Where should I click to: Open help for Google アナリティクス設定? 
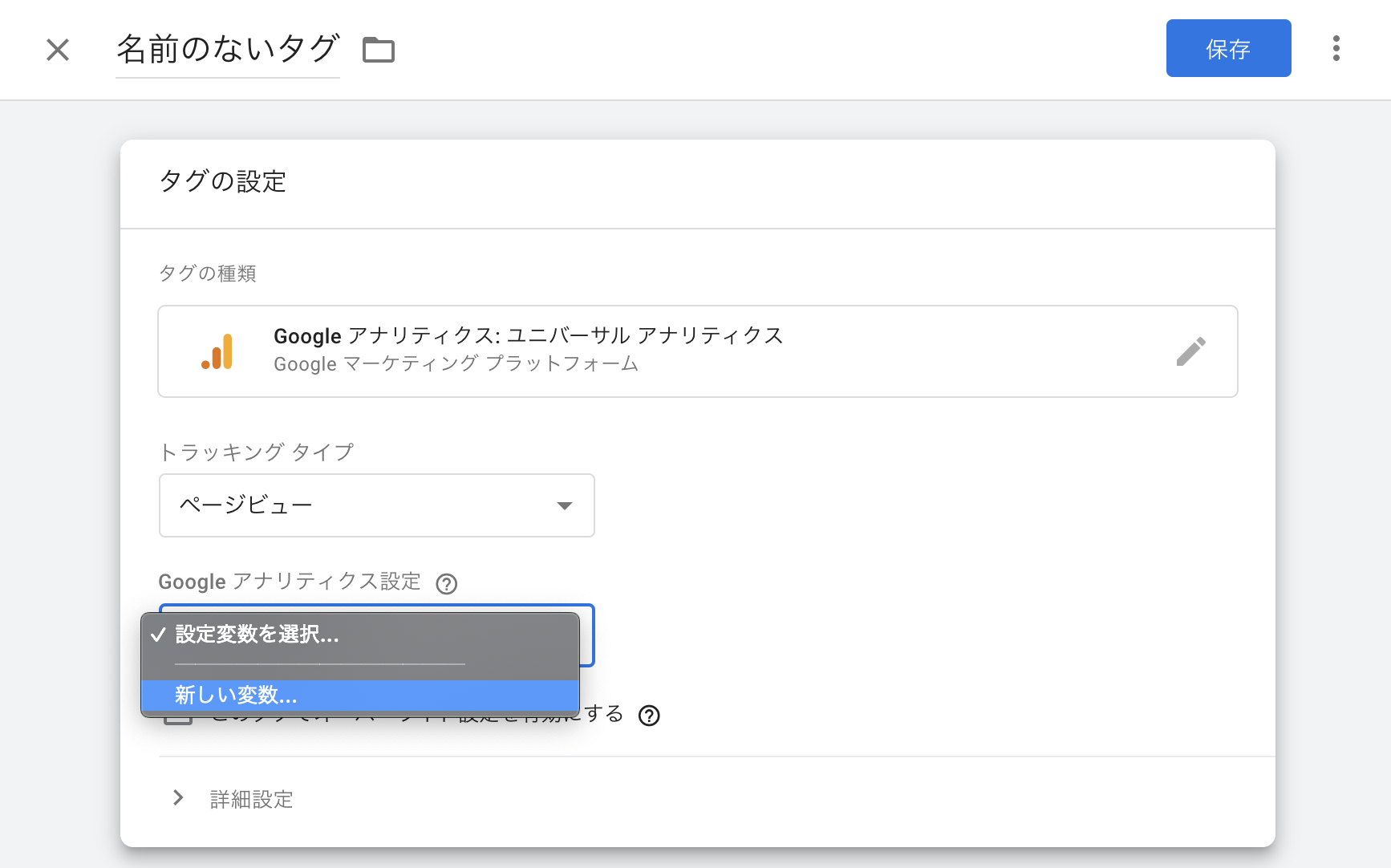click(446, 583)
